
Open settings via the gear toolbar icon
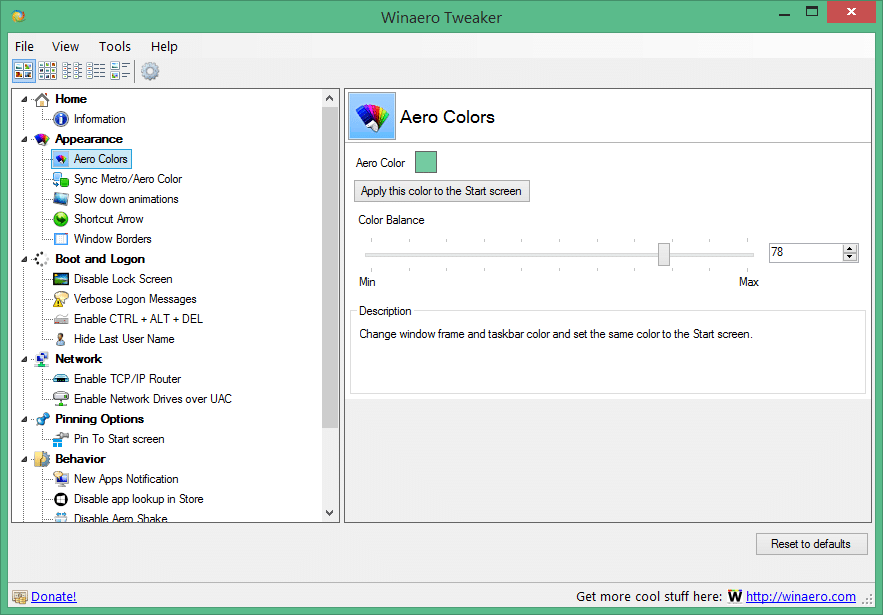[150, 71]
